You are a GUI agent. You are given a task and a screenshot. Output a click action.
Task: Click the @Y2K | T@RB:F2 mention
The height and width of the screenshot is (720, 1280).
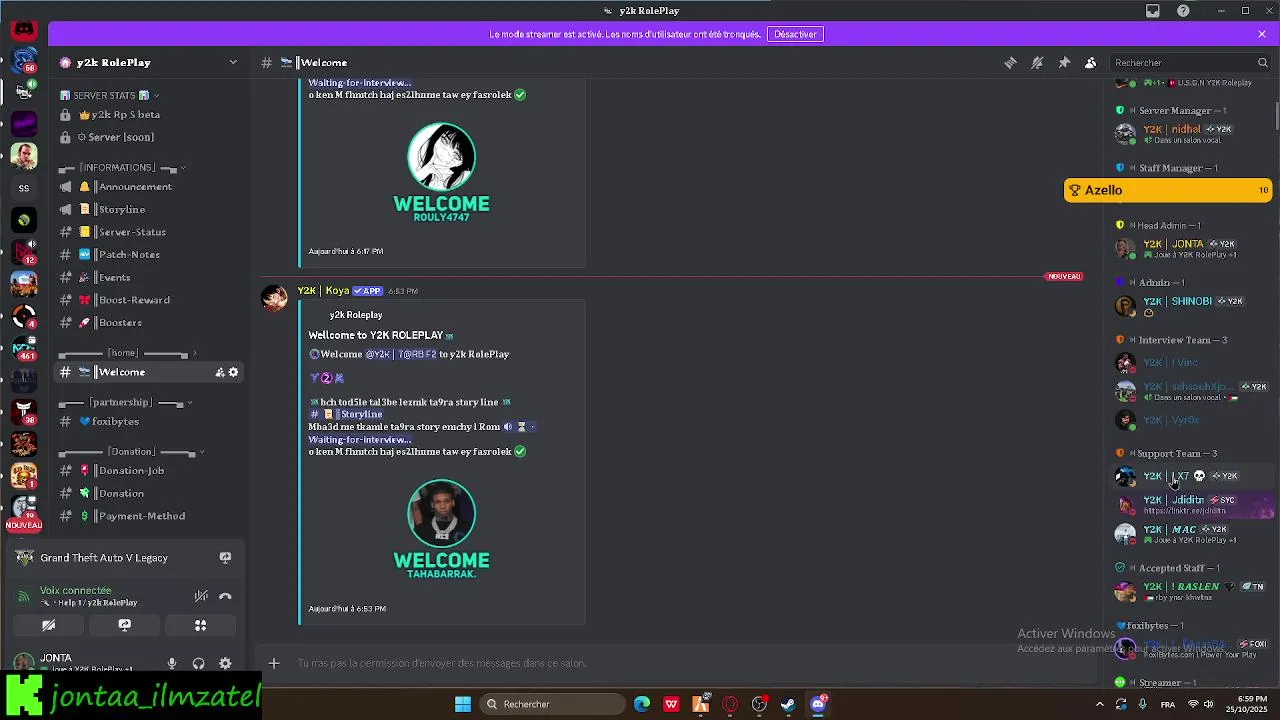pyautogui.click(x=401, y=354)
